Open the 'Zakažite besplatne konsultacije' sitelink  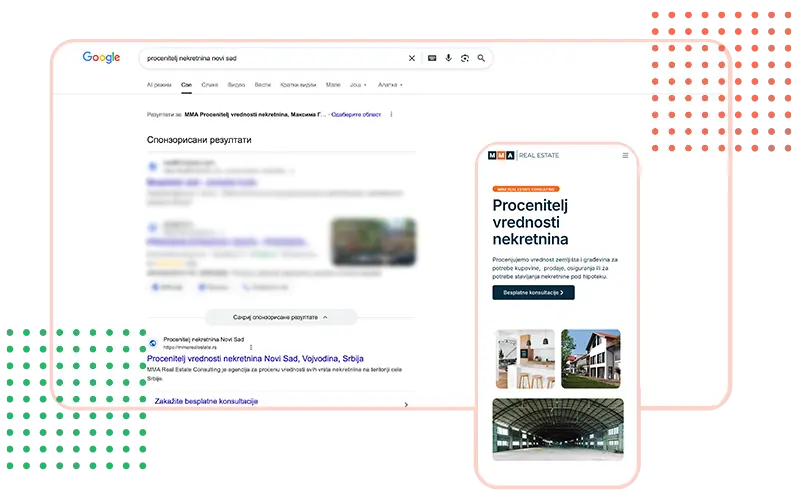(206, 402)
